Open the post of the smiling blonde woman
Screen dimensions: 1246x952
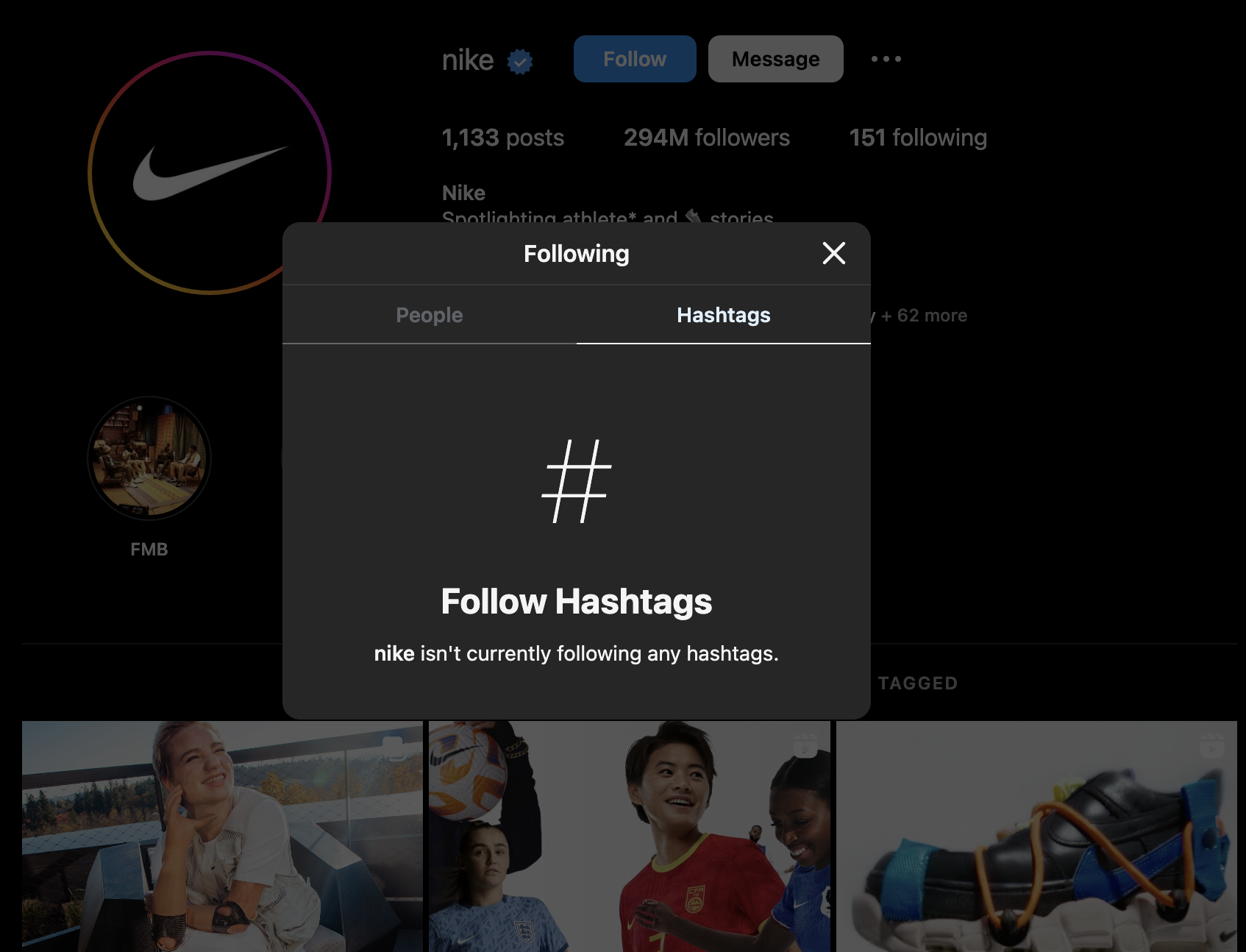222,836
